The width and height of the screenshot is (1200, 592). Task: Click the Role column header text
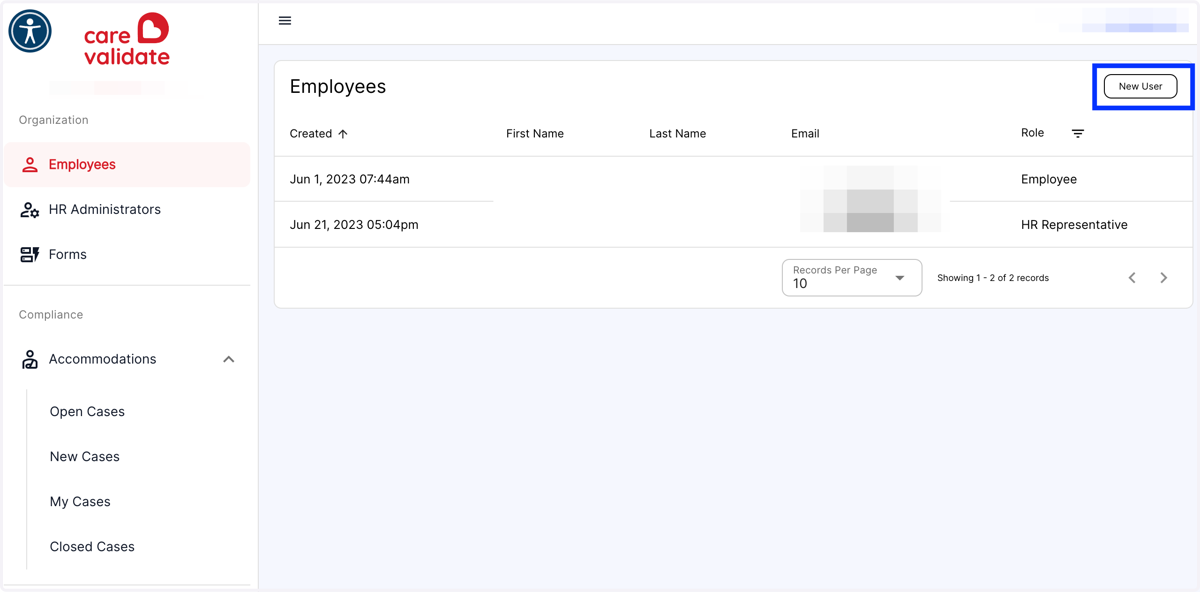coord(1032,133)
